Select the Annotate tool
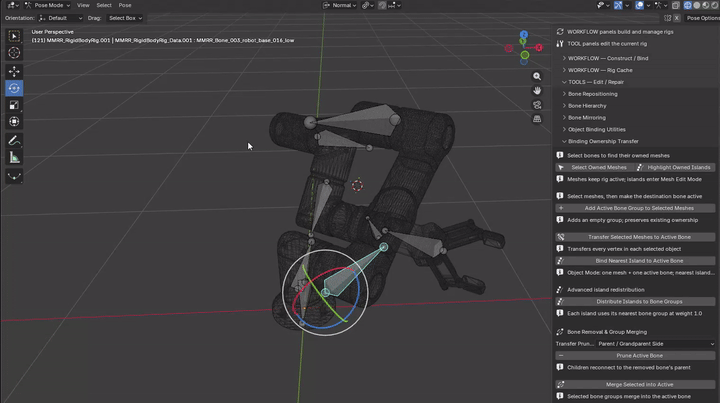The image size is (720, 403). pos(14,140)
